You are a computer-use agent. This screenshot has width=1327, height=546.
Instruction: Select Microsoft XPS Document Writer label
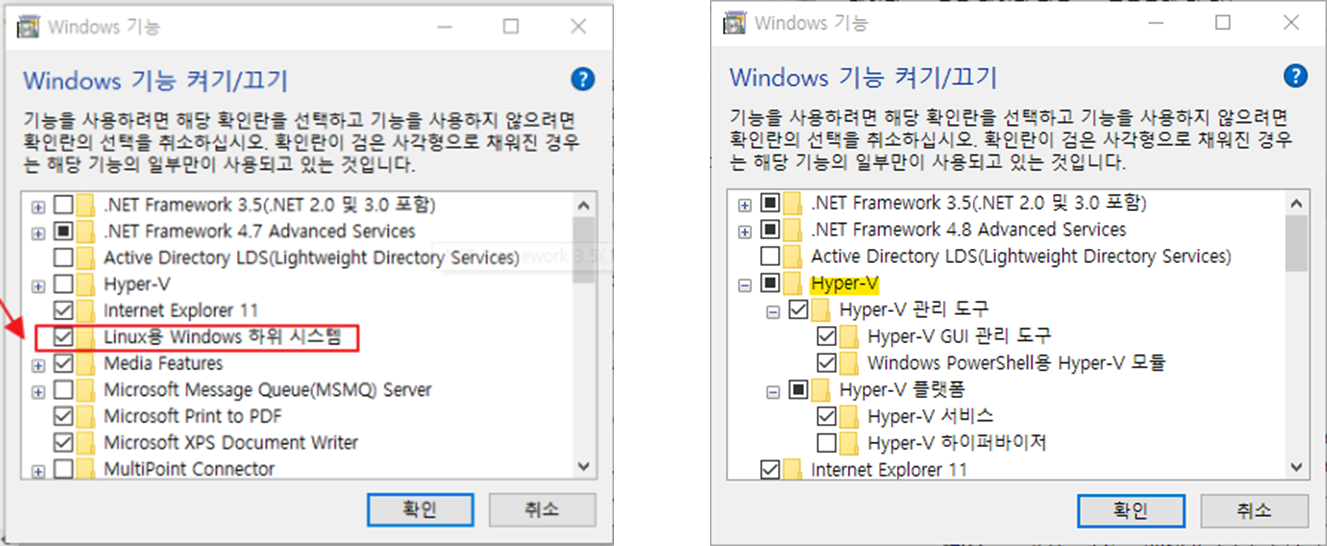tap(231, 442)
